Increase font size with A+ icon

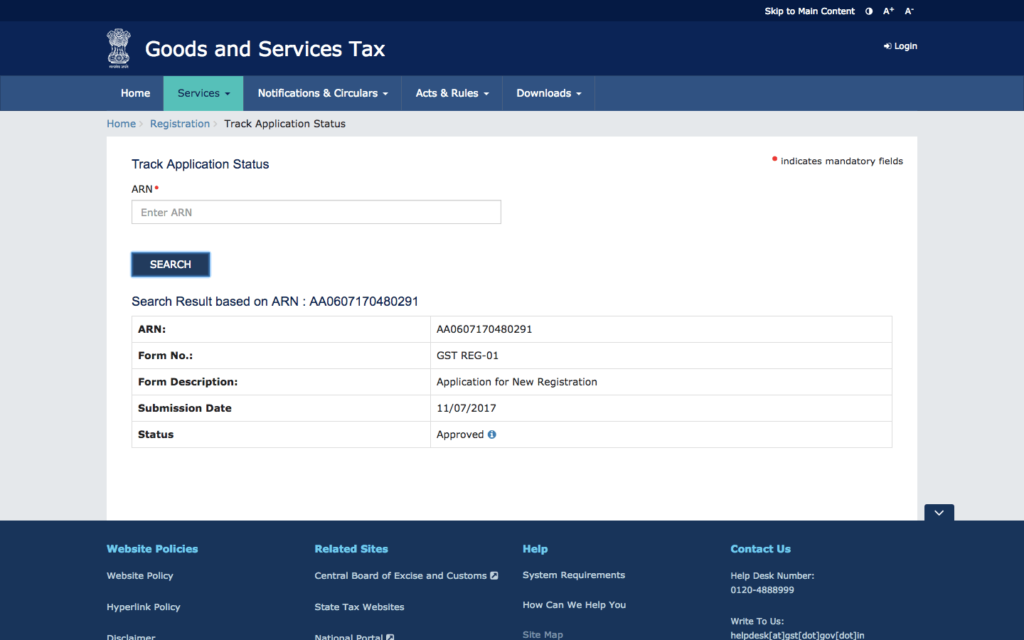coord(888,11)
